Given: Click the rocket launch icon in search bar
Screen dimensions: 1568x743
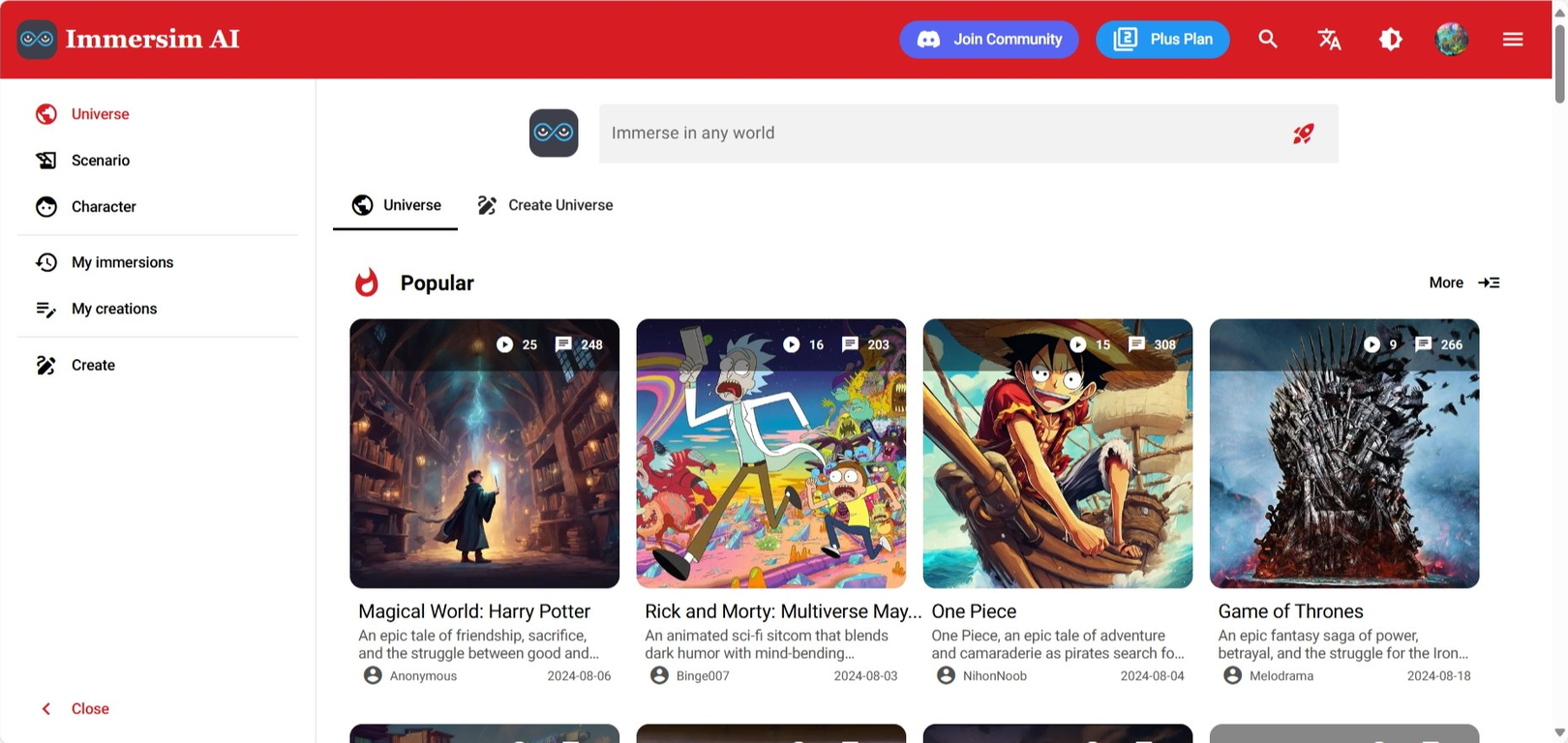Looking at the screenshot, I should click(1304, 134).
